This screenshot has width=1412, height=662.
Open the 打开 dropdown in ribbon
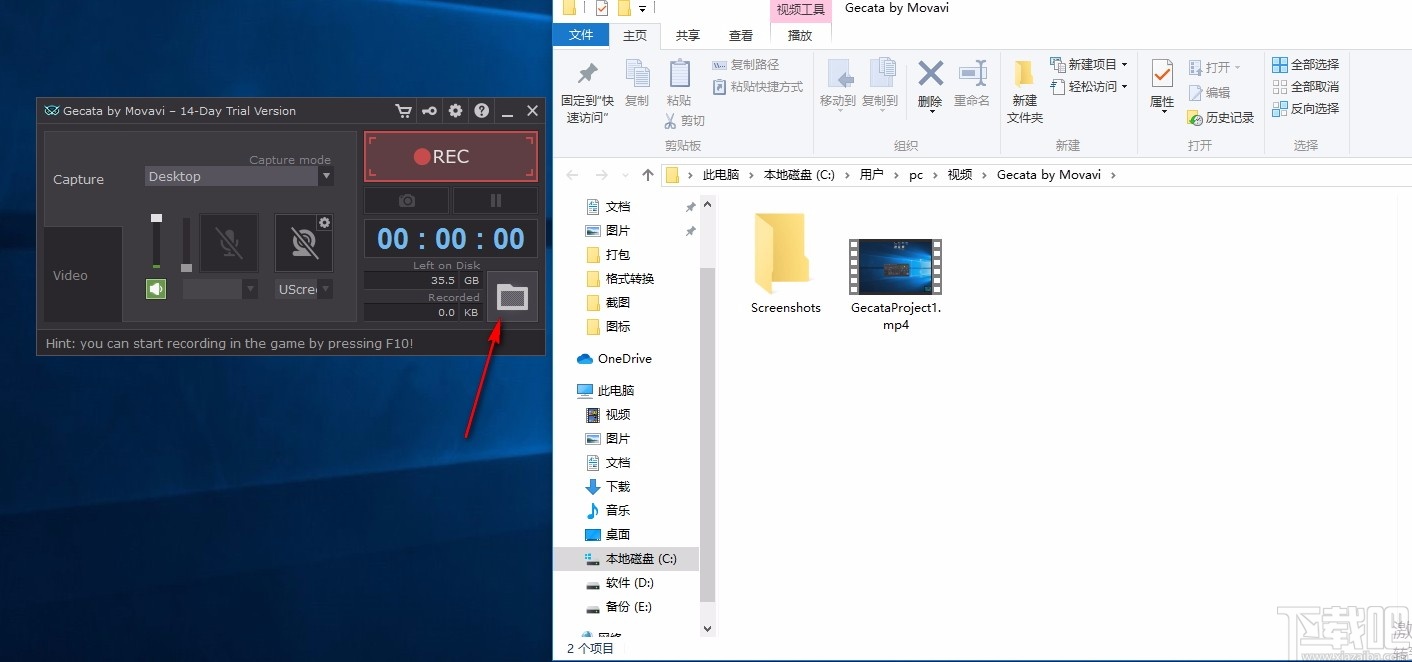pos(1214,67)
